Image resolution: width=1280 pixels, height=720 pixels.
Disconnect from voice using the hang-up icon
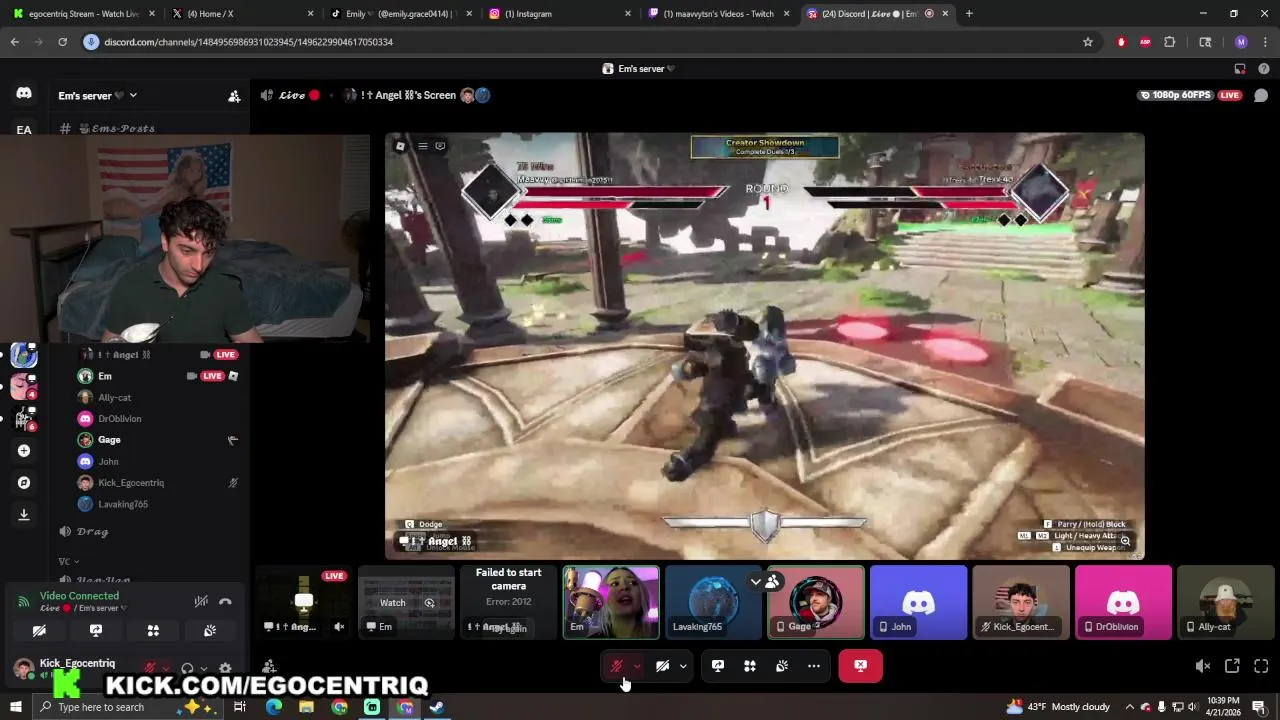point(225,601)
